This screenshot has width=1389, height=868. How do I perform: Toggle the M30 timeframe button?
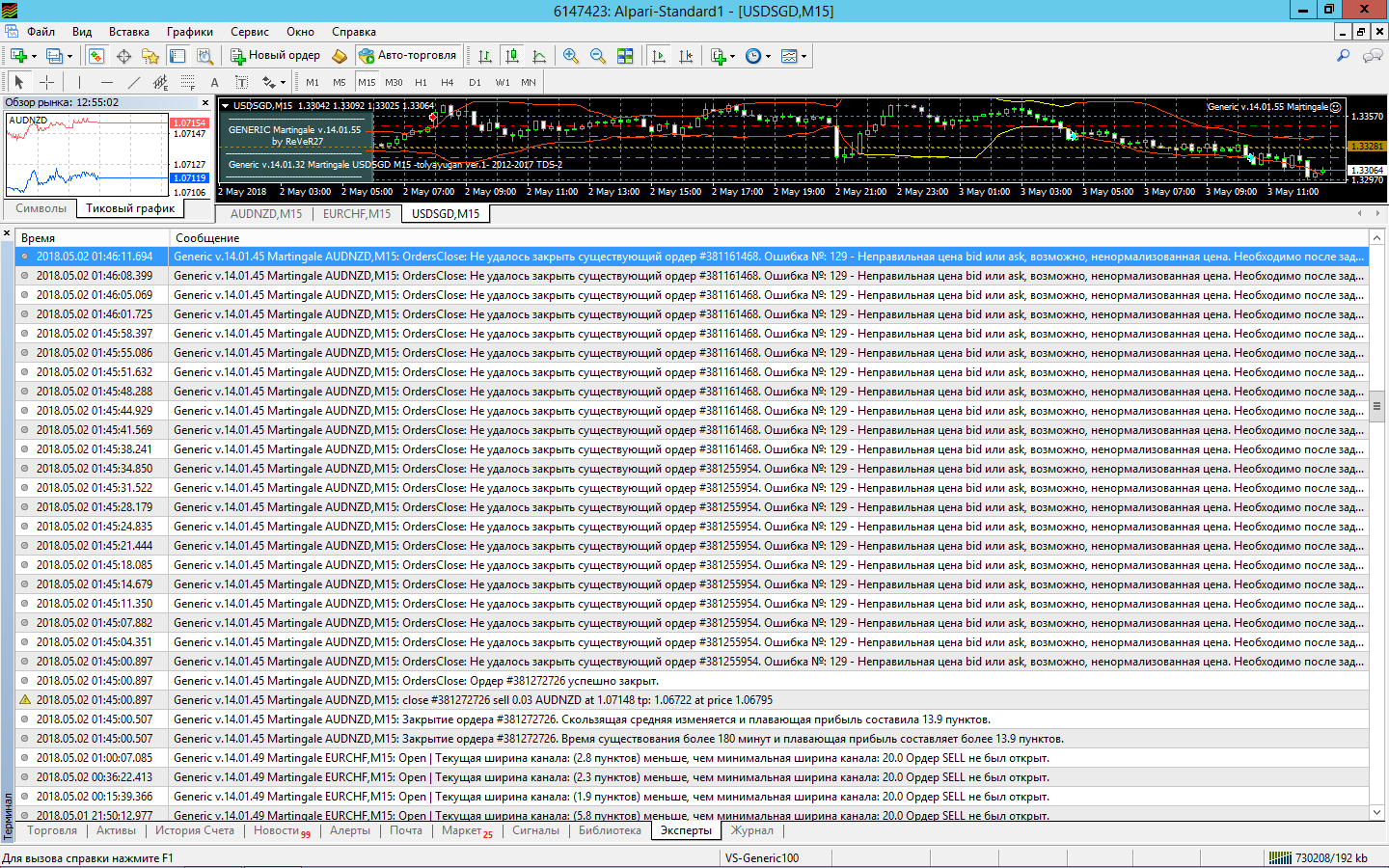(x=394, y=82)
